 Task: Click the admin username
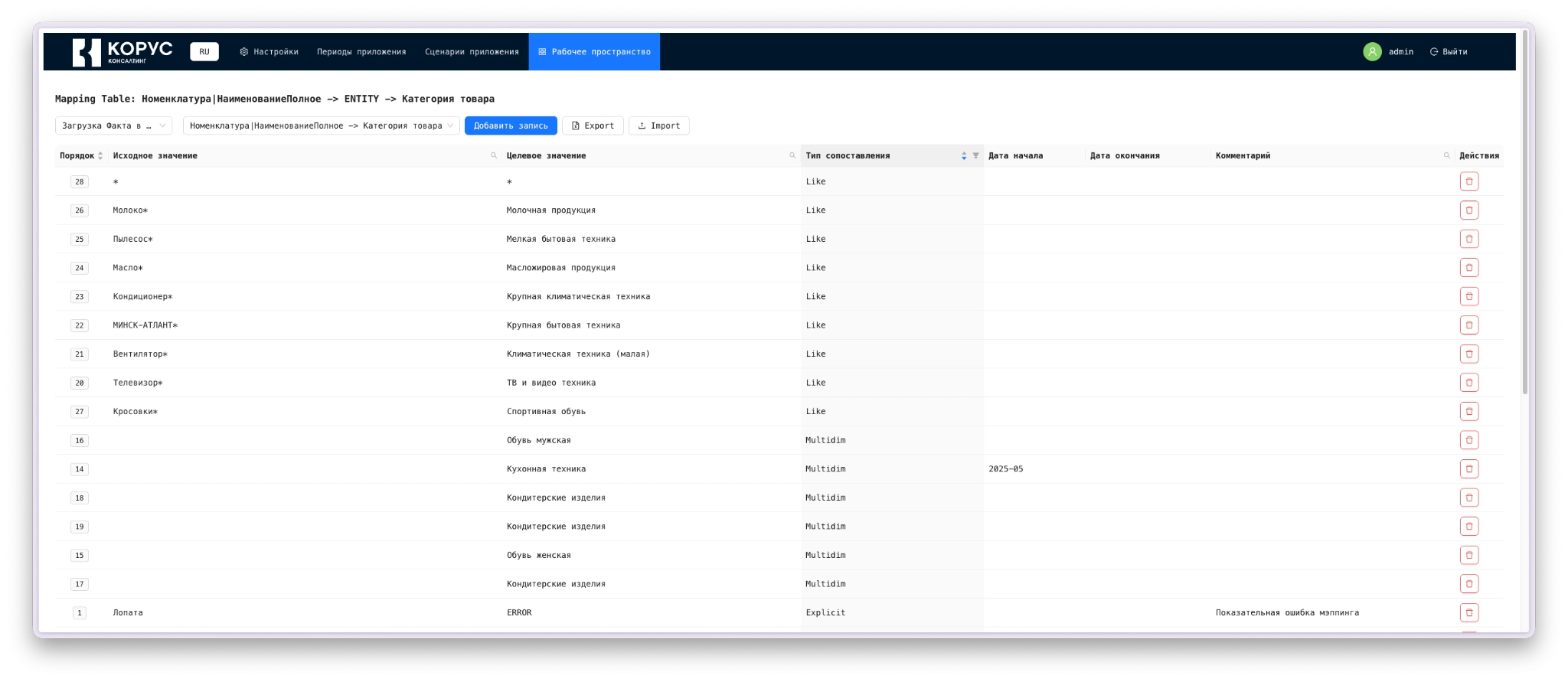coord(1401,51)
